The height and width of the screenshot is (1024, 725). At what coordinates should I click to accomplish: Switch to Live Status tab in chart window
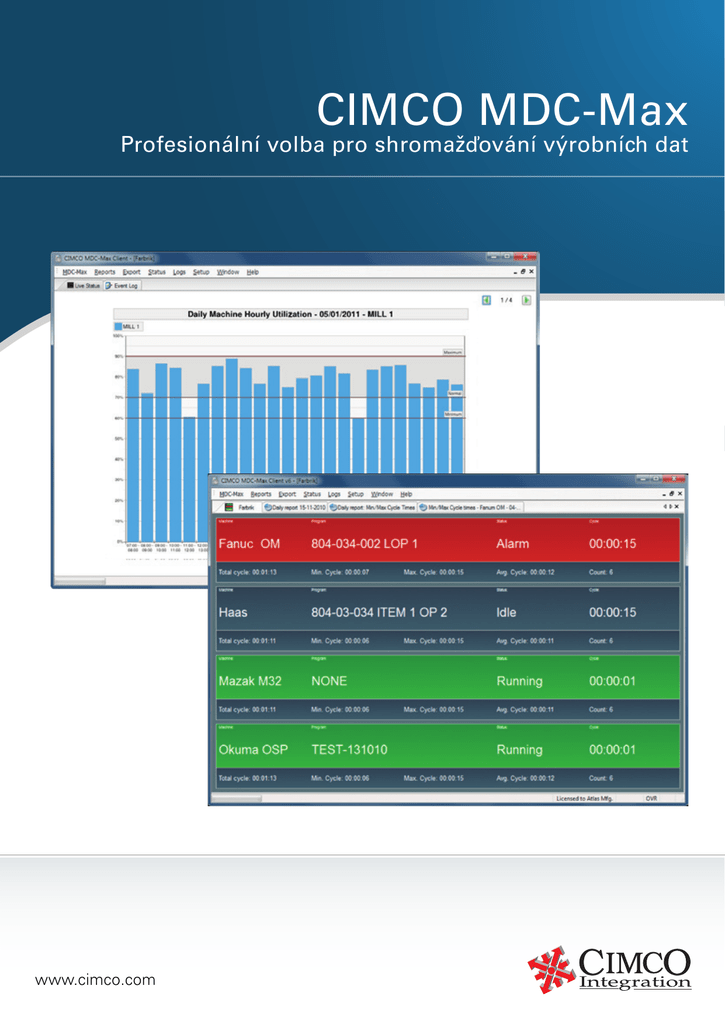(x=83, y=285)
